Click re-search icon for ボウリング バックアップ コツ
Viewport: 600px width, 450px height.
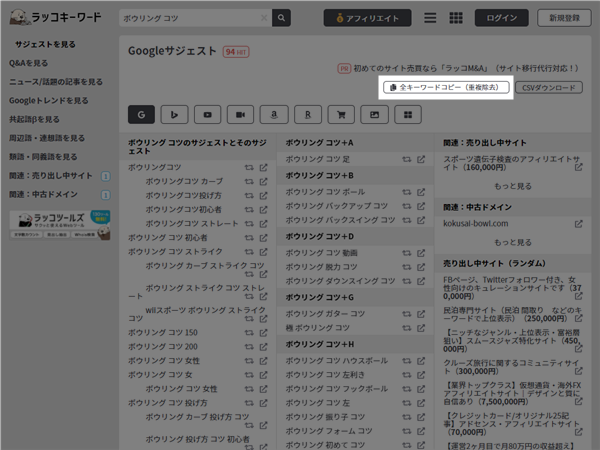click(x=407, y=206)
